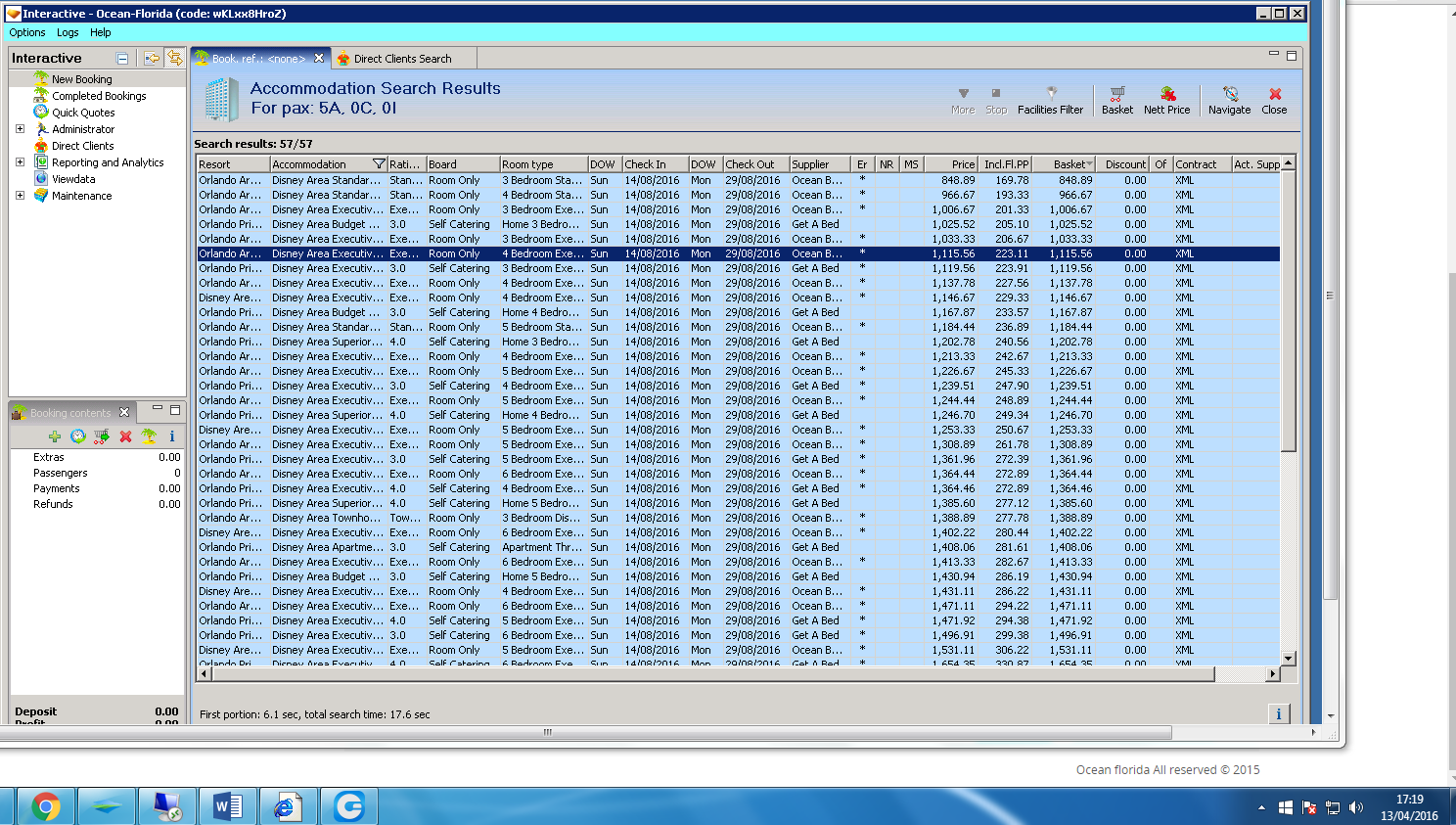Open Microsoft Word from the taskbar

227,806
